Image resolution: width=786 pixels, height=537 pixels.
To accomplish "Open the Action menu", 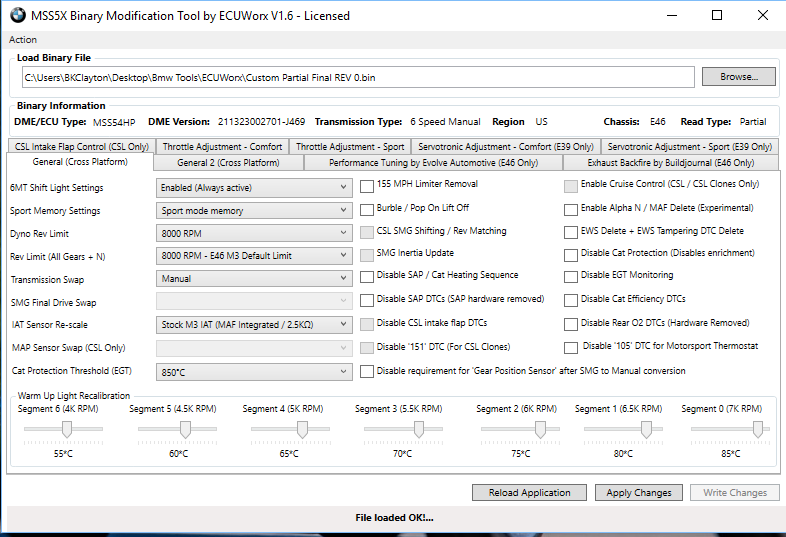I will pyautogui.click(x=23, y=40).
